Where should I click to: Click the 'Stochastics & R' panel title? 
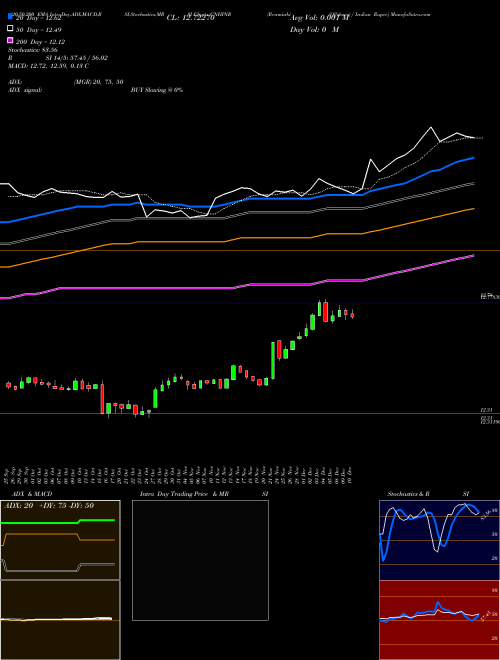click(x=408, y=494)
